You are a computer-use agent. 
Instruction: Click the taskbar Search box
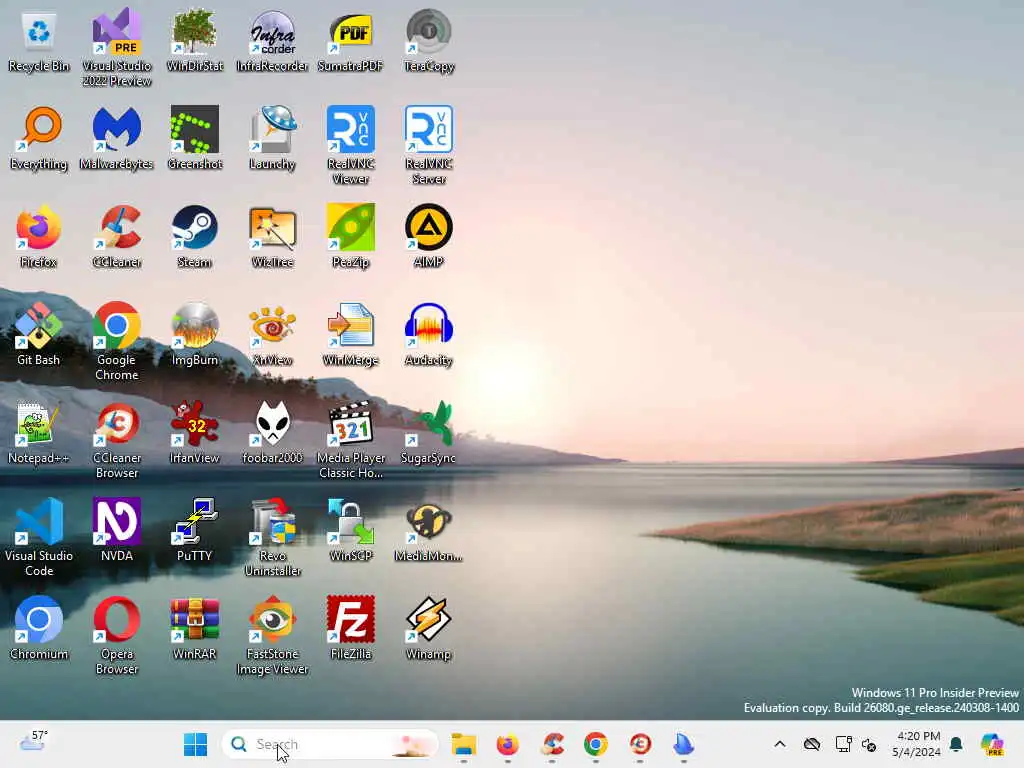pyautogui.click(x=330, y=744)
